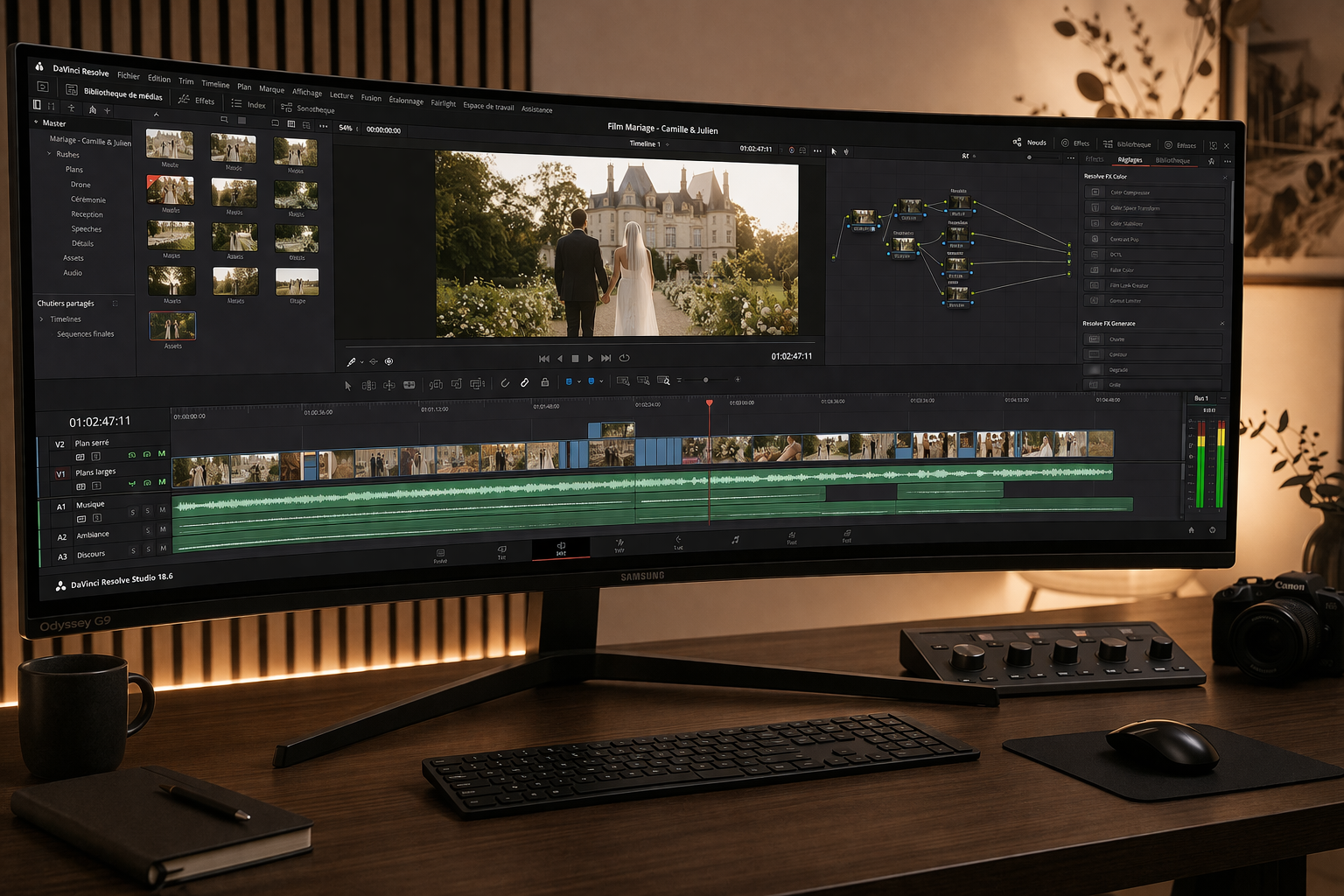Collapse the Master bin tree
1344x896 pixels.
click(x=36, y=122)
